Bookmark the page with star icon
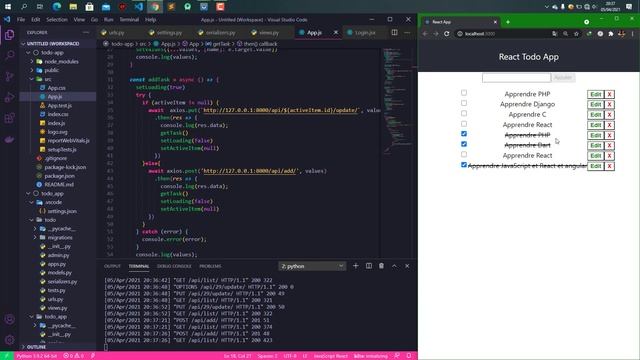Image resolution: width=640 pixels, height=360 pixels. pos(576,34)
